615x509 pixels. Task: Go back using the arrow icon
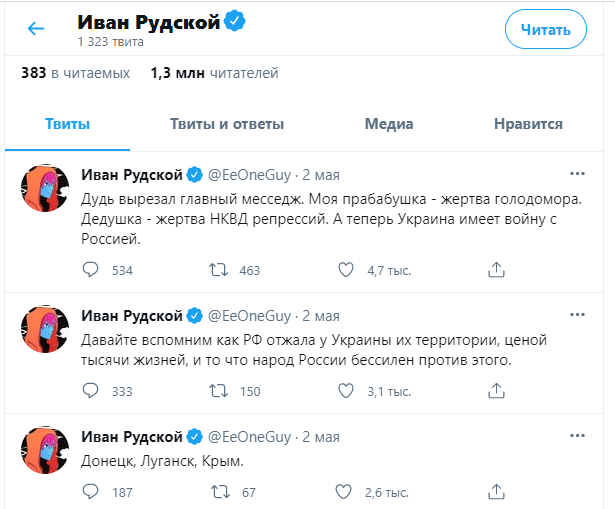pos(36,29)
